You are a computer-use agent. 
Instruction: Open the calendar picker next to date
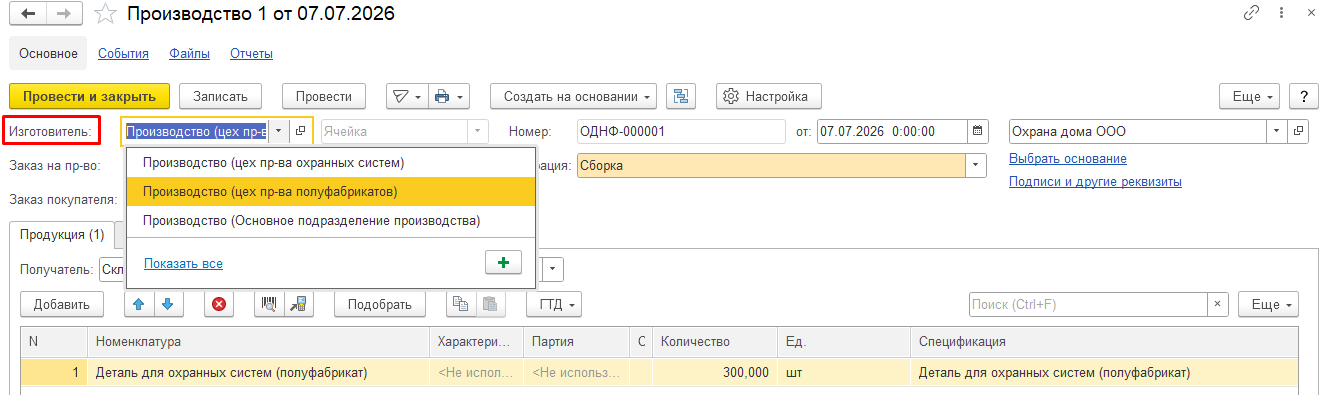(978, 131)
